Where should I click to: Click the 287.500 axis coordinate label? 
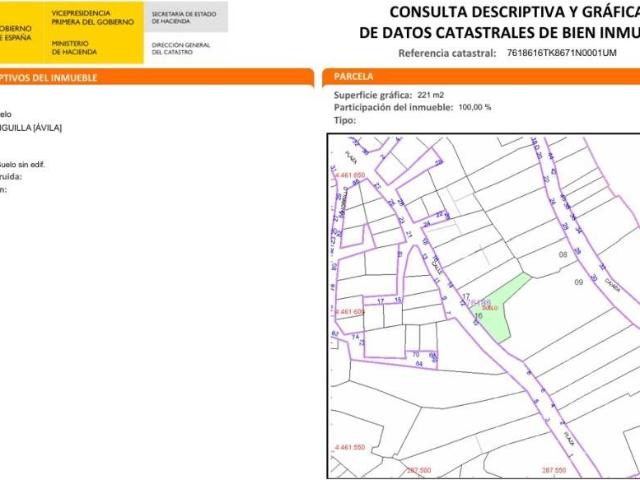[417, 470]
